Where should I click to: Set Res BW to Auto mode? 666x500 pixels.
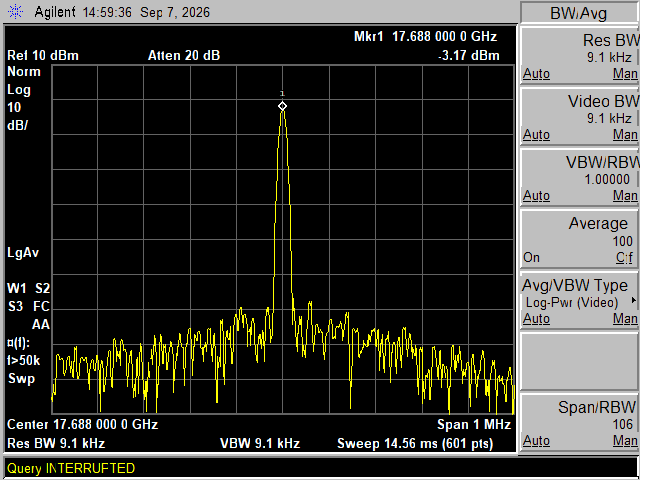click(x=536, y=74)
